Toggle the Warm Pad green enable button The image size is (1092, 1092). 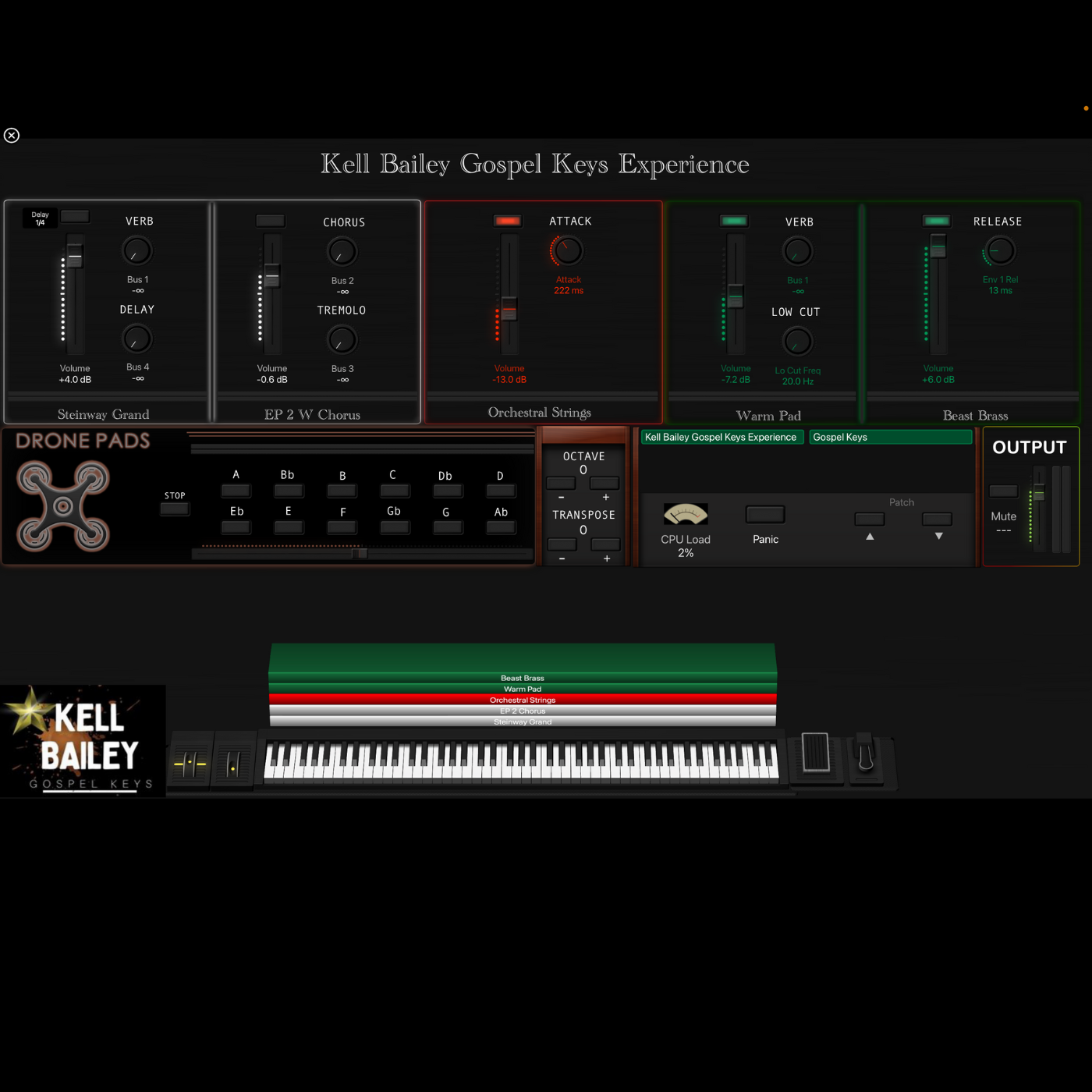point(734,221)
